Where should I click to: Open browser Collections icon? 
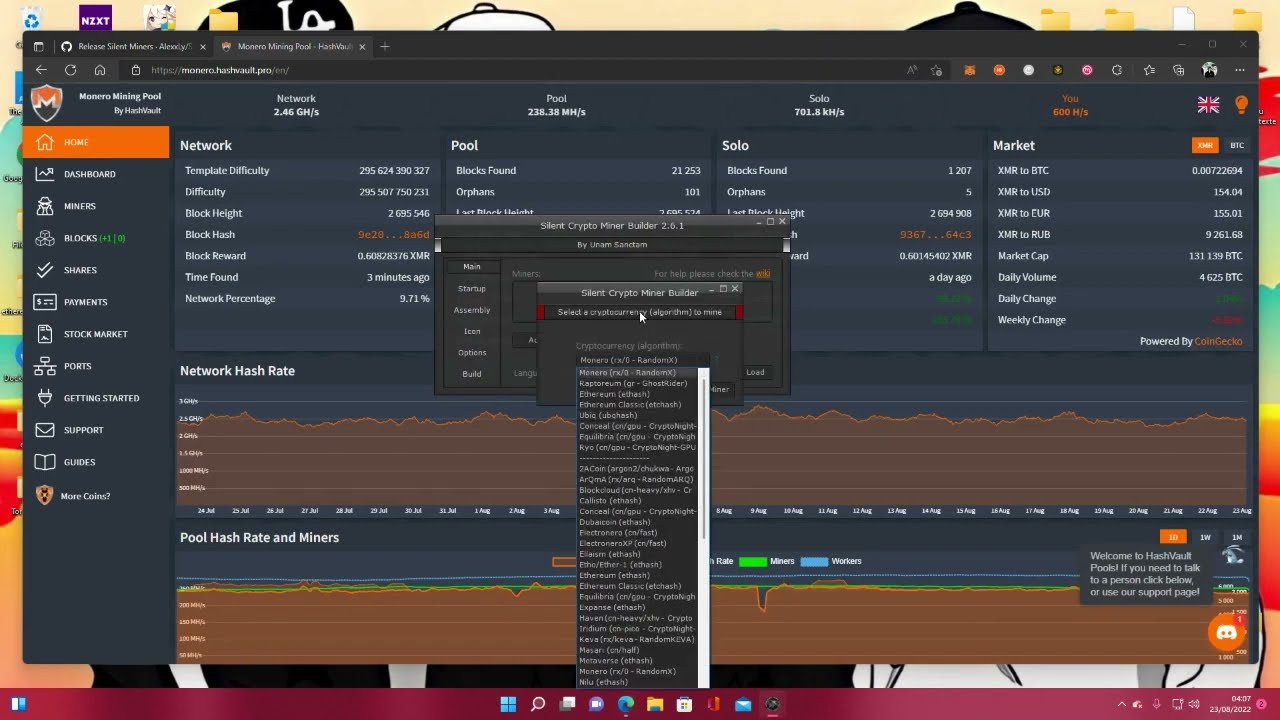1178,70
